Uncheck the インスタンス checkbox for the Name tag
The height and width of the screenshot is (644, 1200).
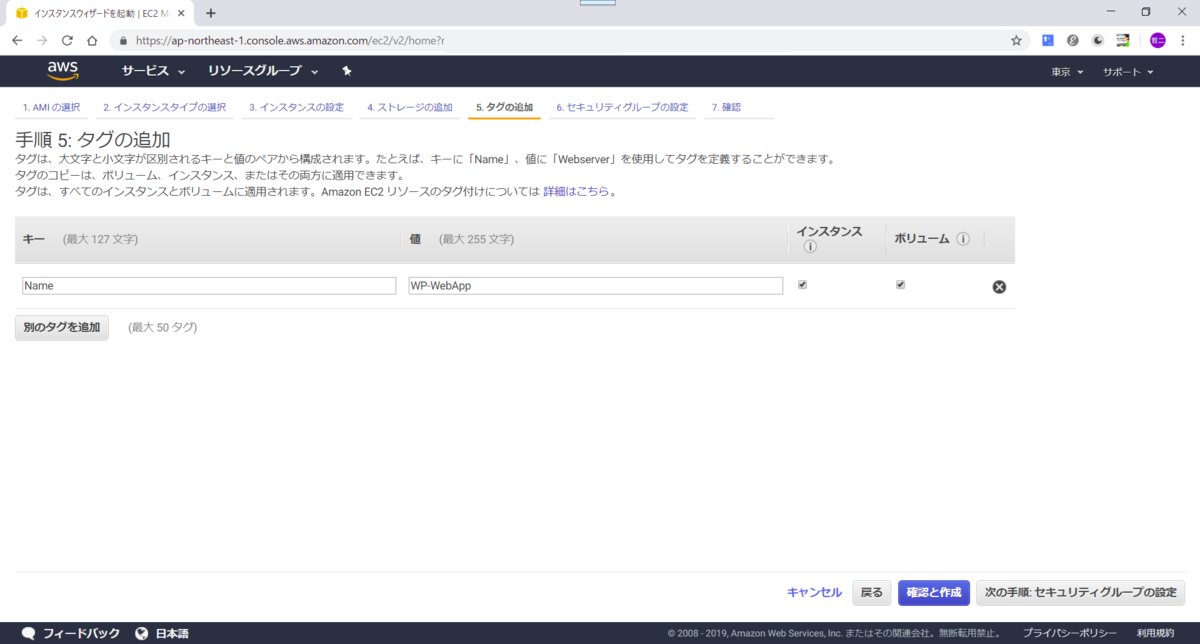[801, 284]
